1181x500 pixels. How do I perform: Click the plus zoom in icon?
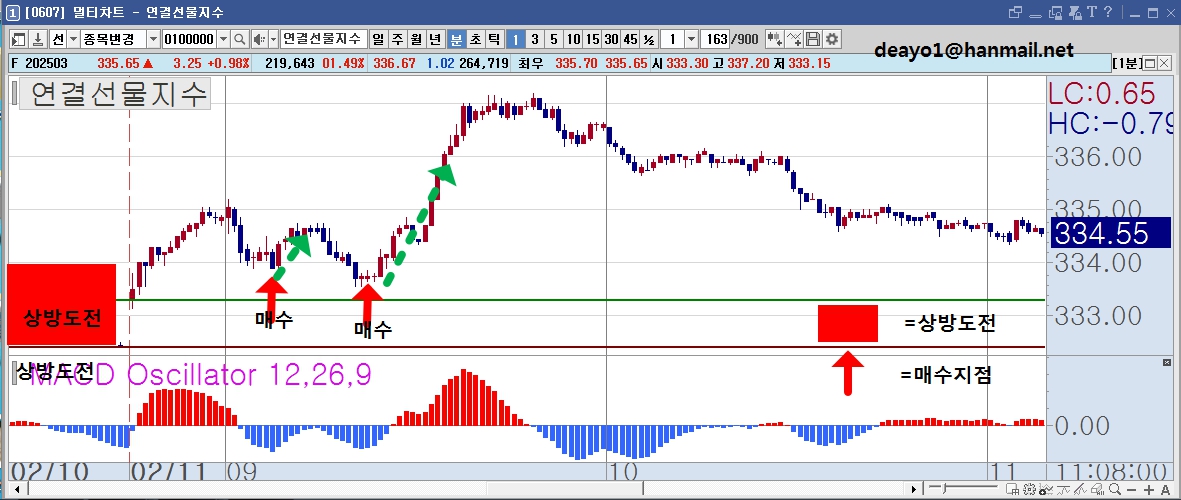coord(1149,490)
